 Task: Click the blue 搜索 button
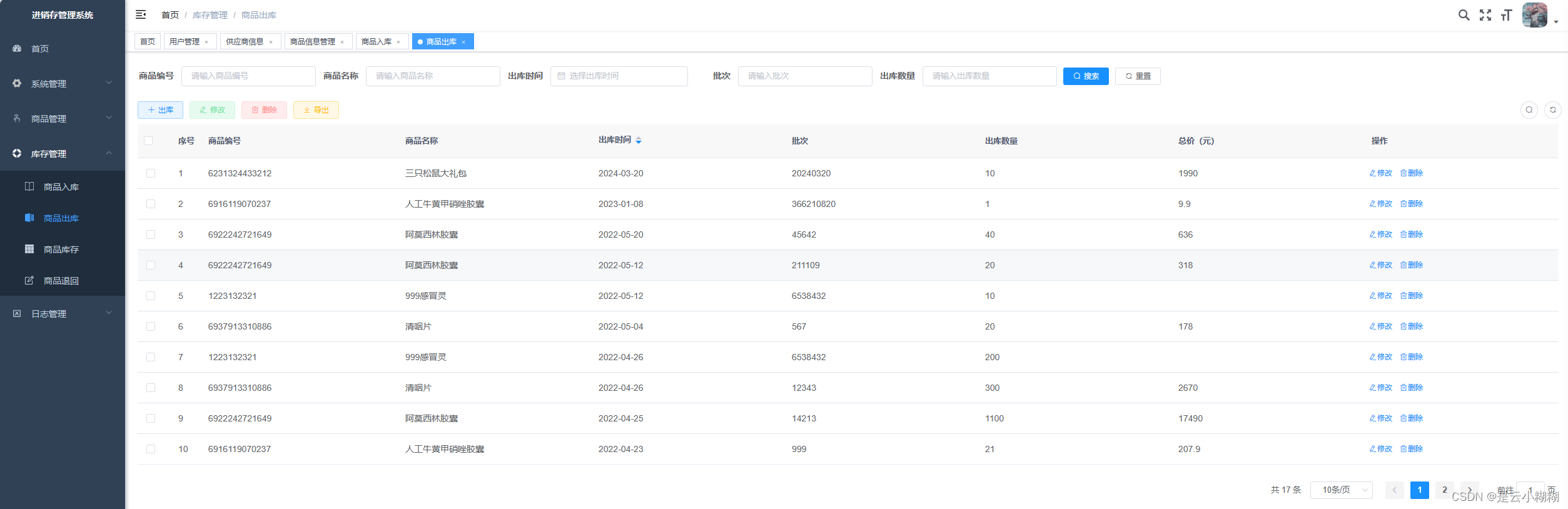(x=1086, y=76)
